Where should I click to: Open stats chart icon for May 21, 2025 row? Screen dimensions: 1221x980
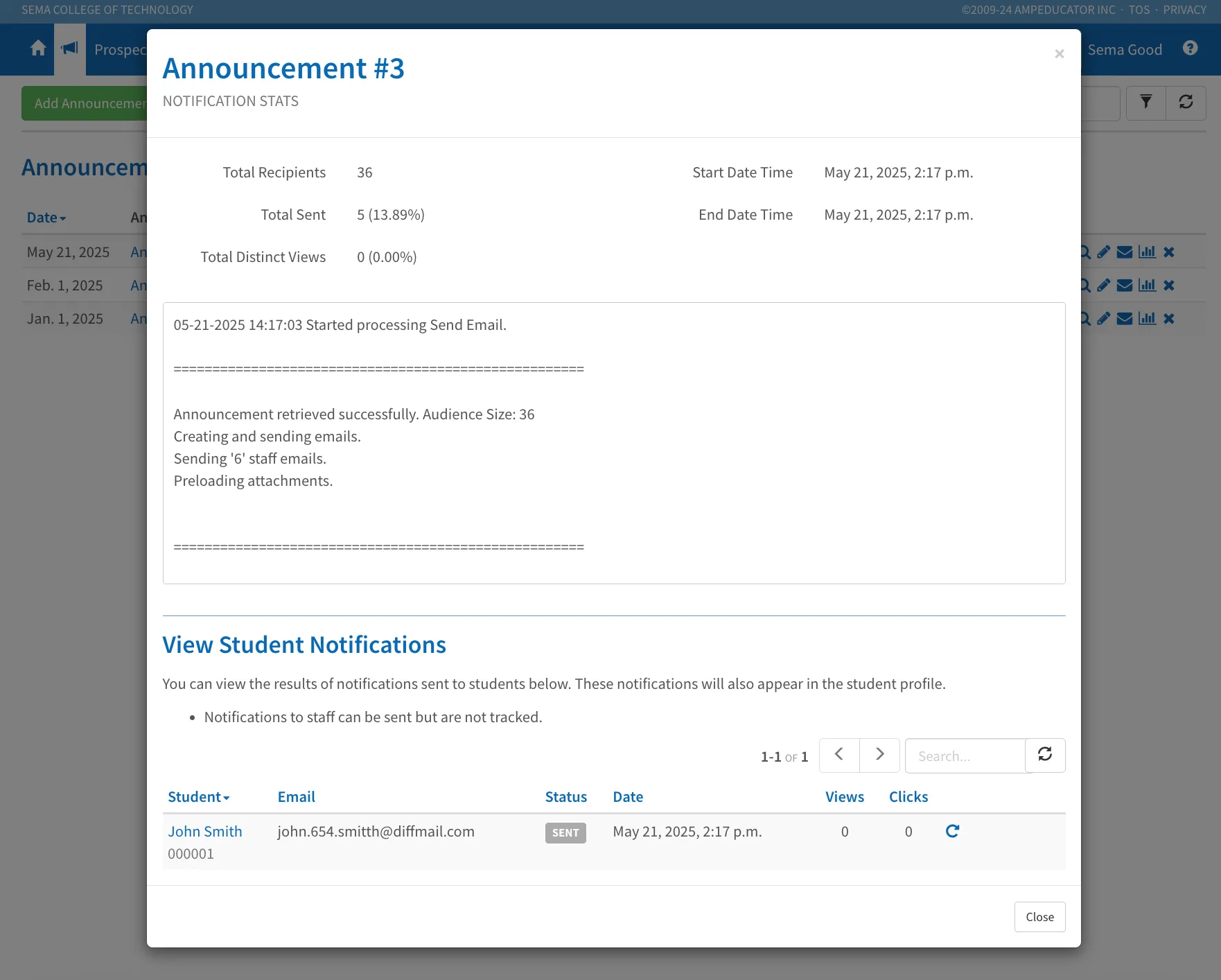1147,252
